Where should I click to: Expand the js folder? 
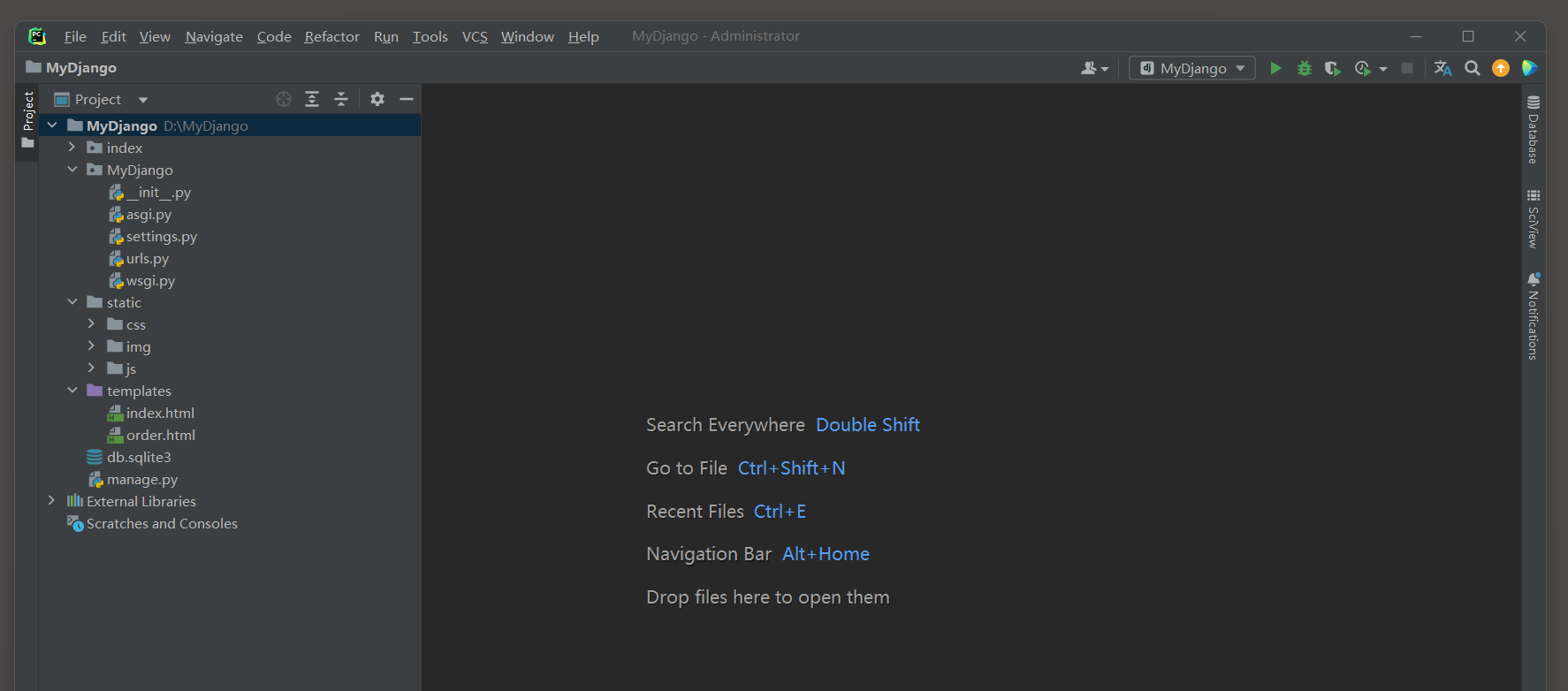click(91, 368)
